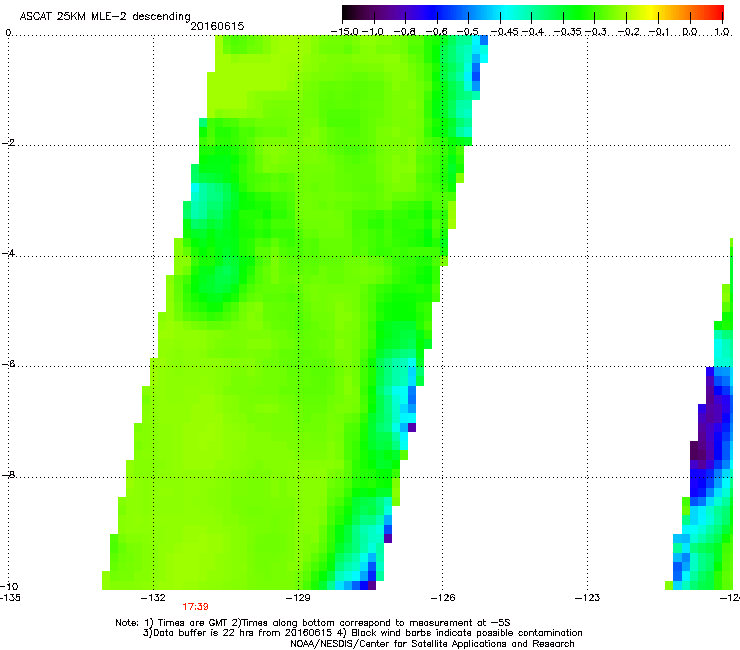Screen dimensions: 740x650
Task: Click longitude axis label '-135'
Action: pos(10,598)
